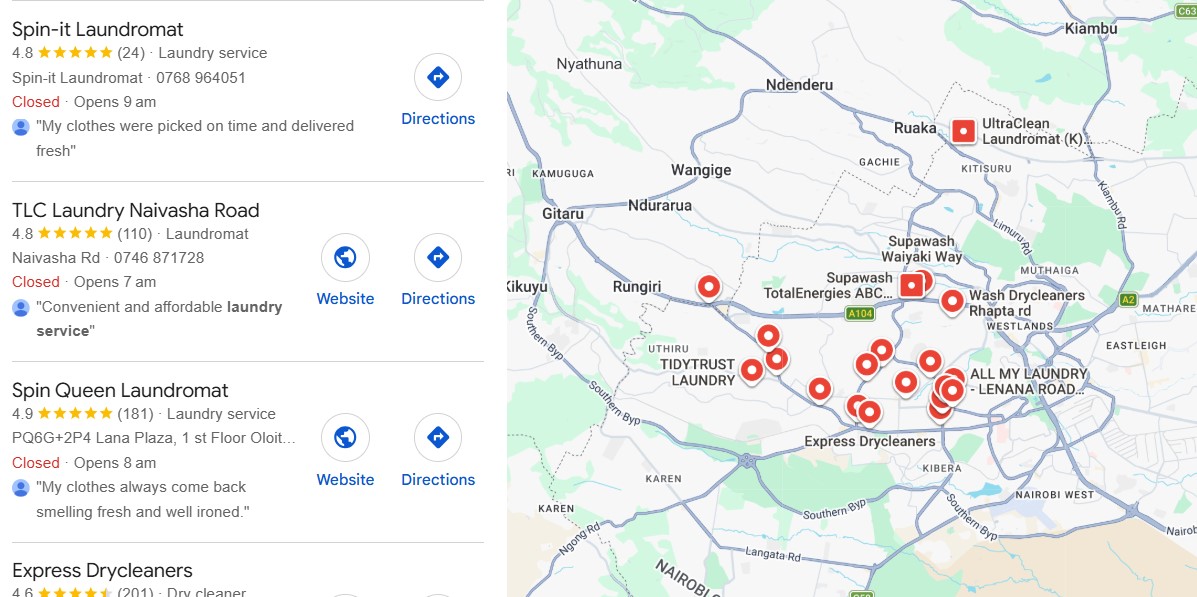The width and height of the screenshot is (1197, 597).
Task: Click Spin-it Laundromat phone number 0768 964051
Action: point(201,77)
